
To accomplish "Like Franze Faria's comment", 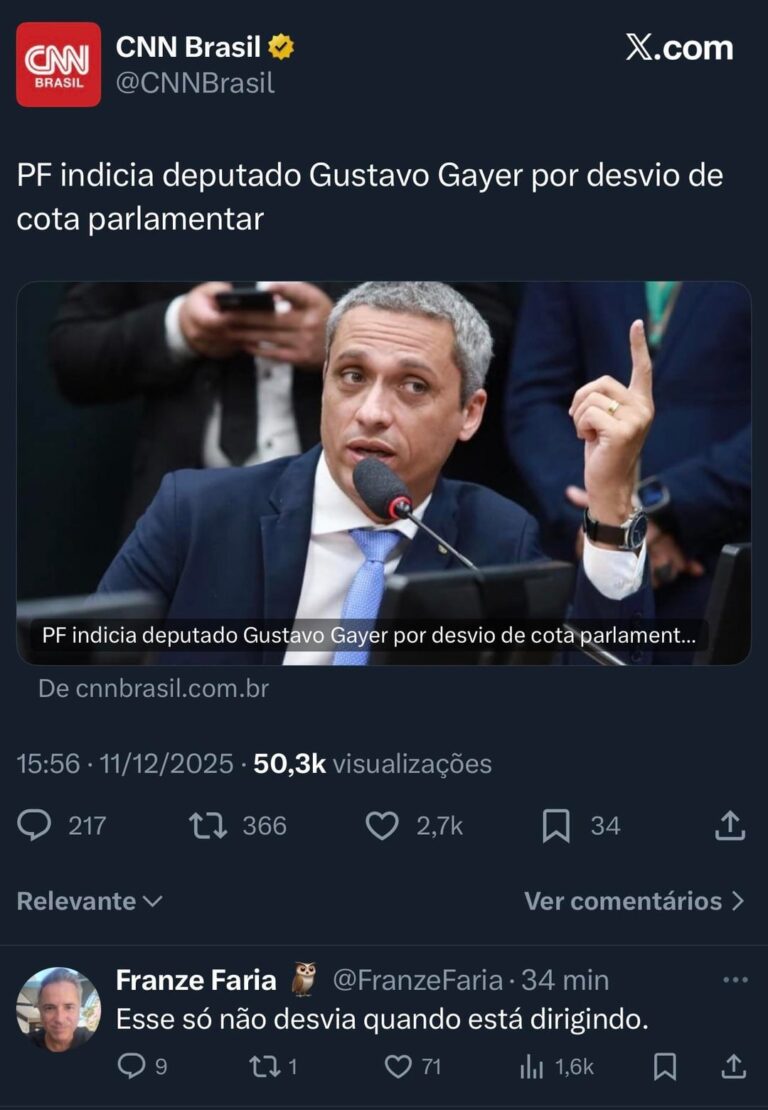I will (398, 1067).
